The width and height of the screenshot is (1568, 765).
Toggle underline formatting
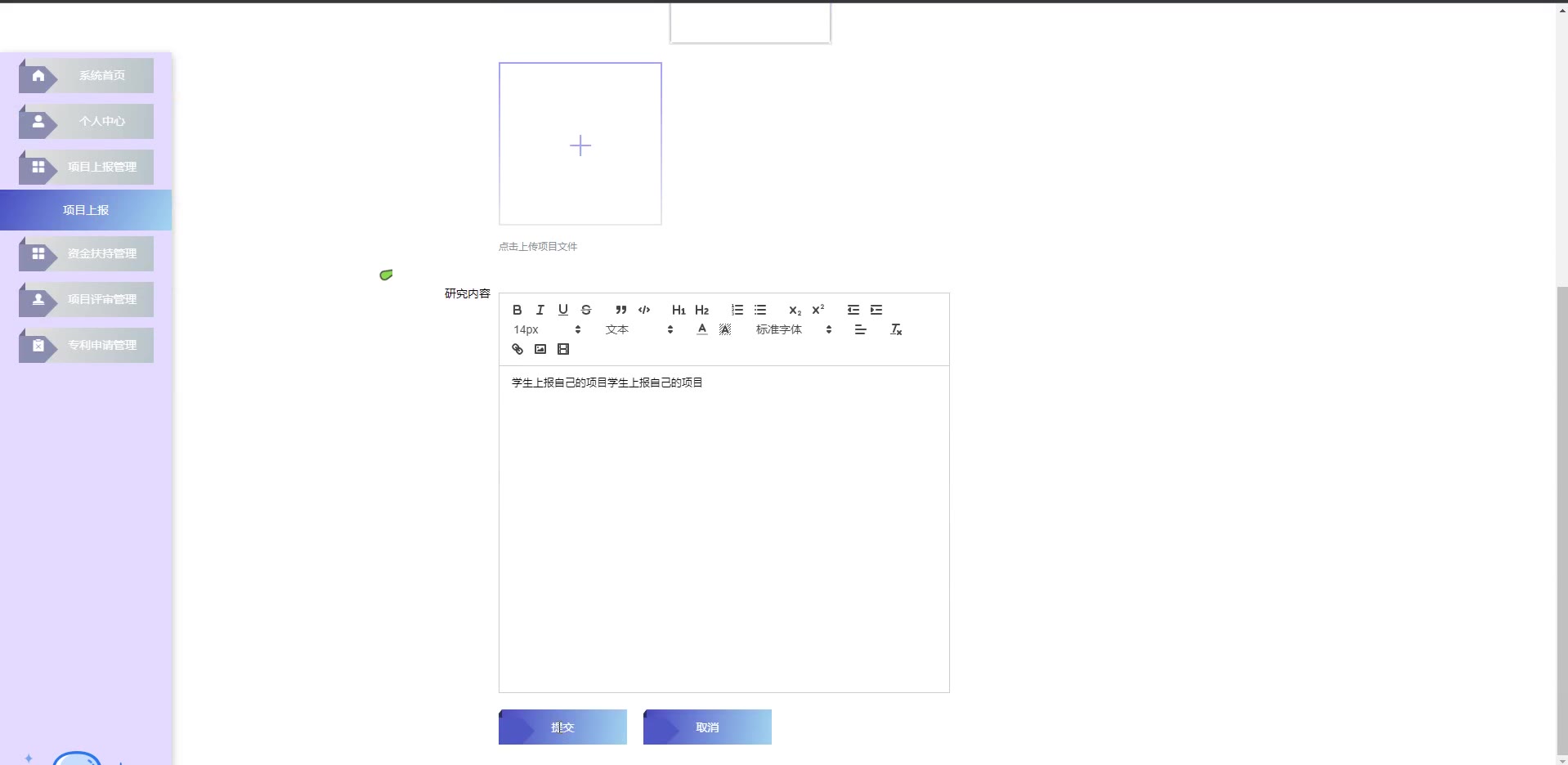tap(562, 310)
